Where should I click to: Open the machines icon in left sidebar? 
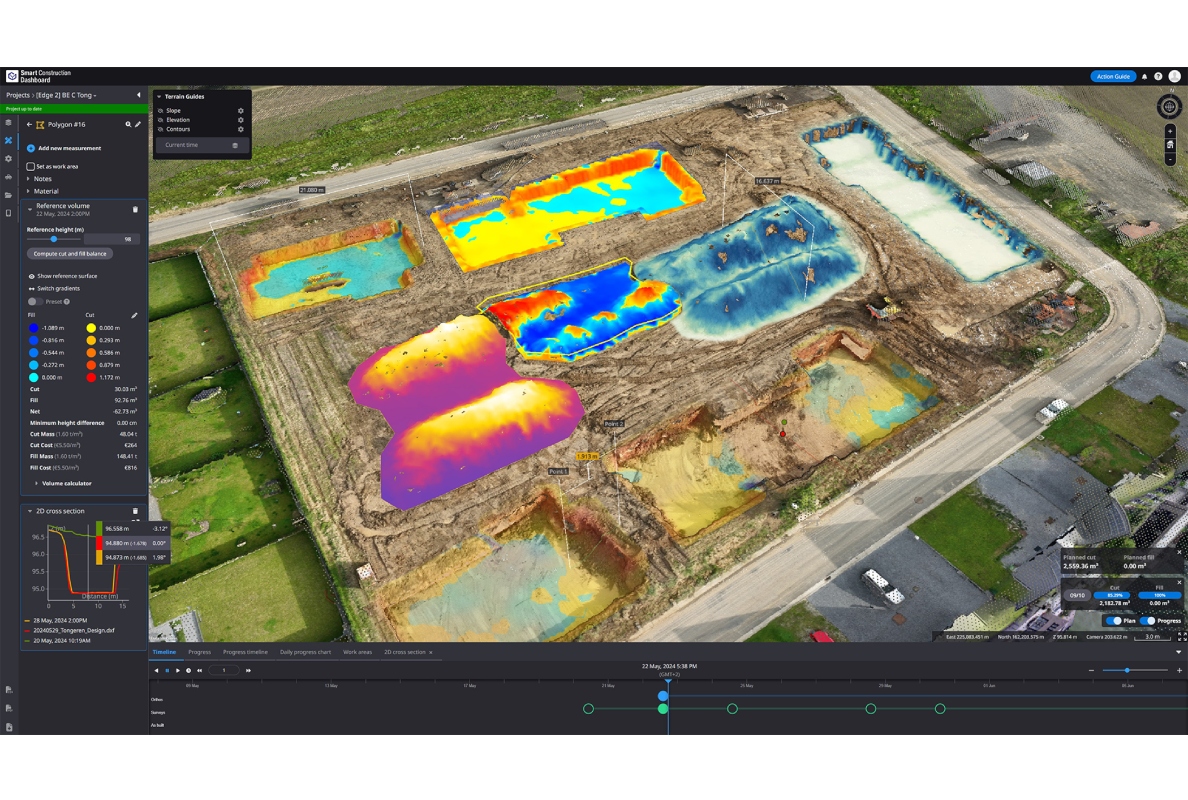click(x=8, y=177)
